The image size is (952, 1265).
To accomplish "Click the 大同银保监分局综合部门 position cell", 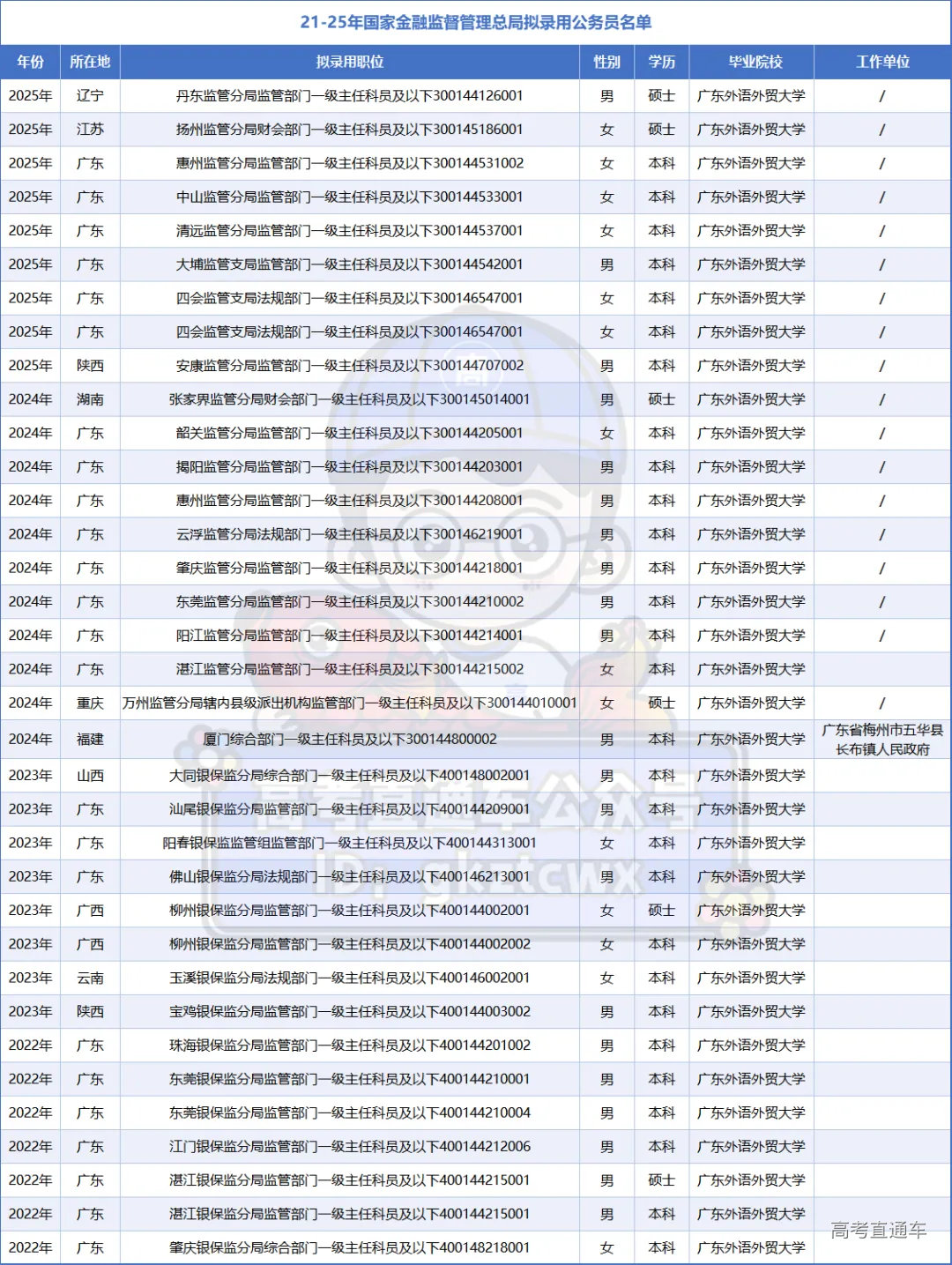I will click(x=349, y=775).
